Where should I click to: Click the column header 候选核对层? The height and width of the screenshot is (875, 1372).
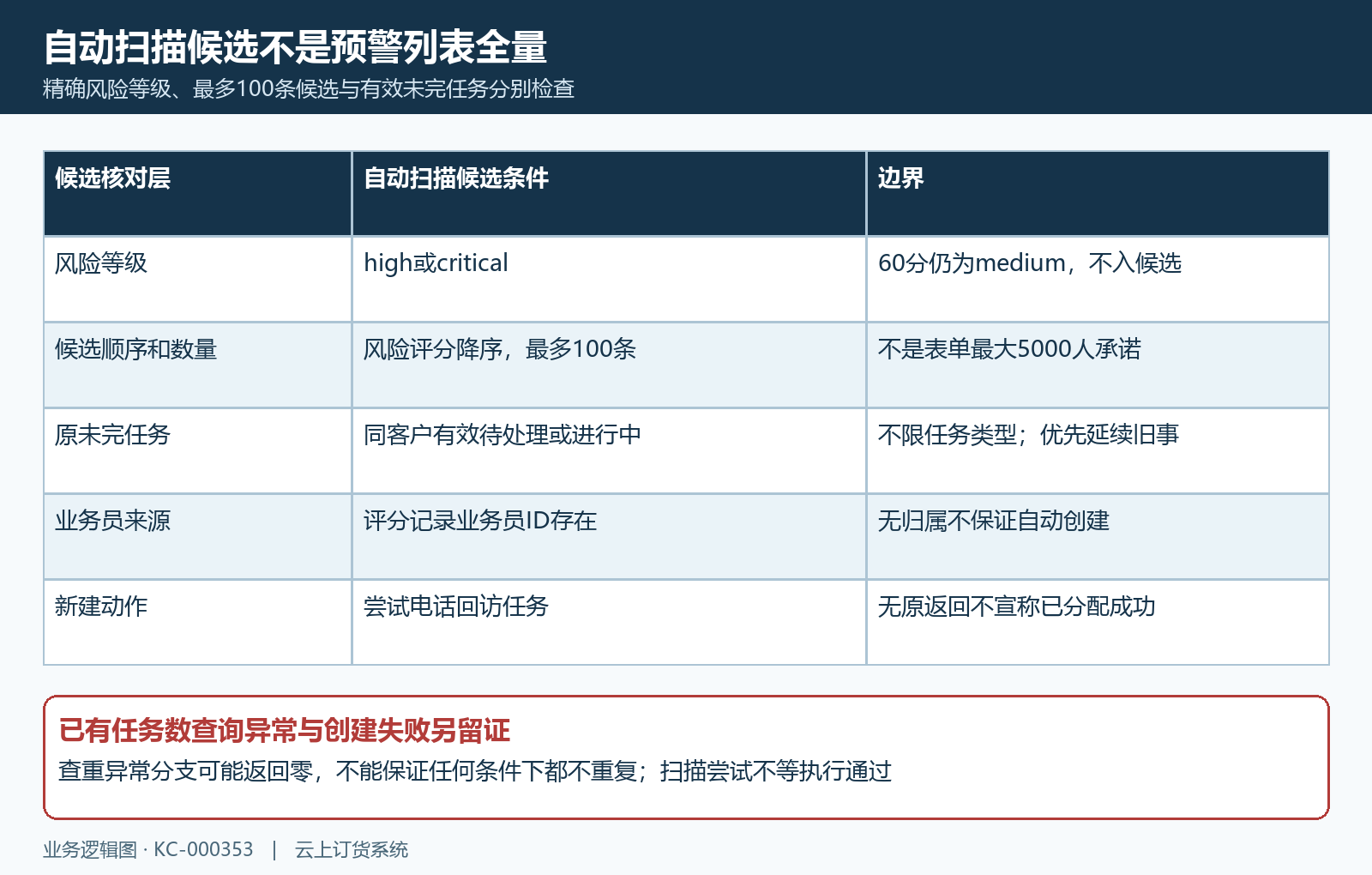click(198, 194)
